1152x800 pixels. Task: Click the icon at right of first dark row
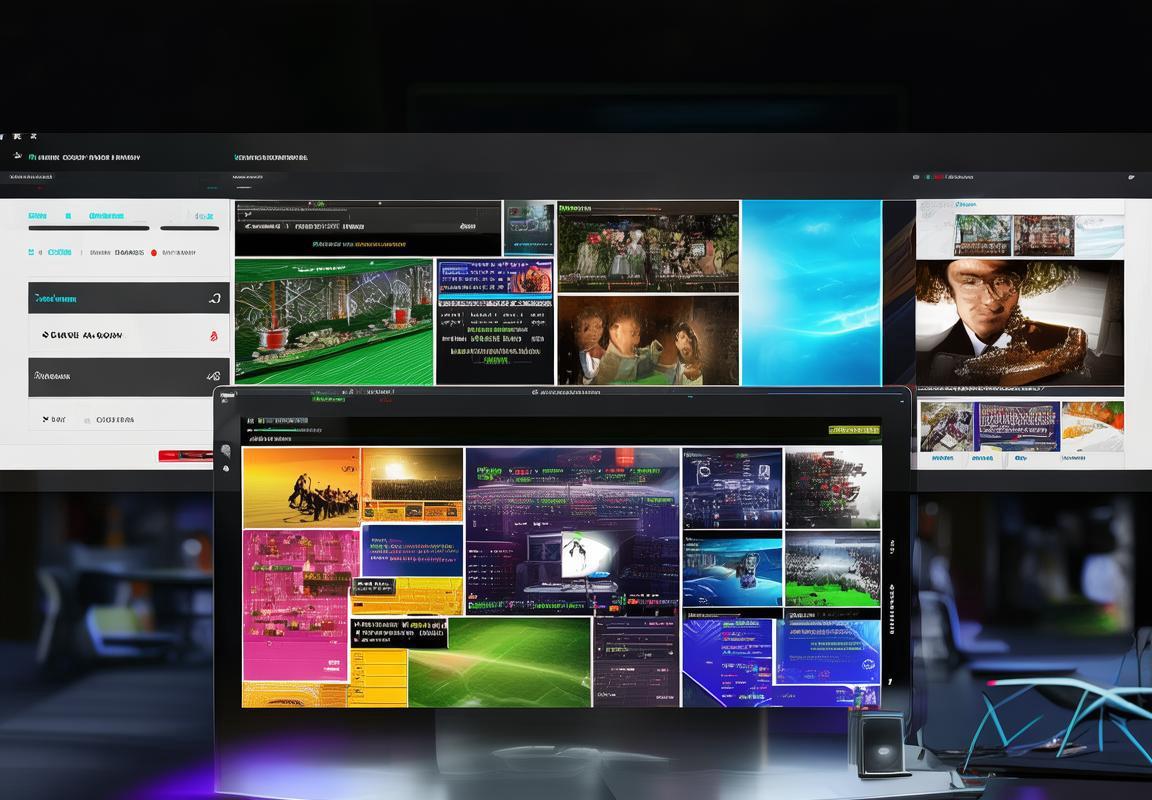coord(215,298)
